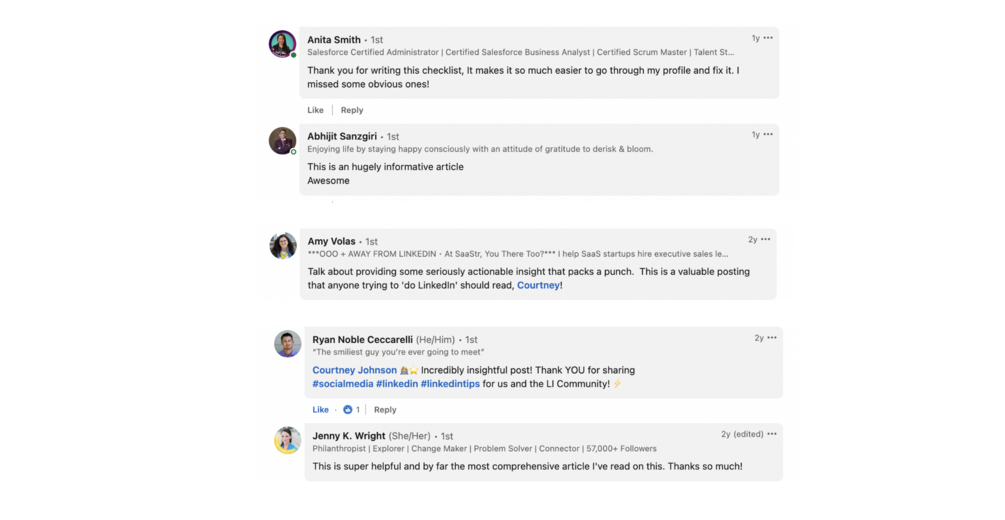View reactions count on Ryan's comment

click(x=351, y=409)
